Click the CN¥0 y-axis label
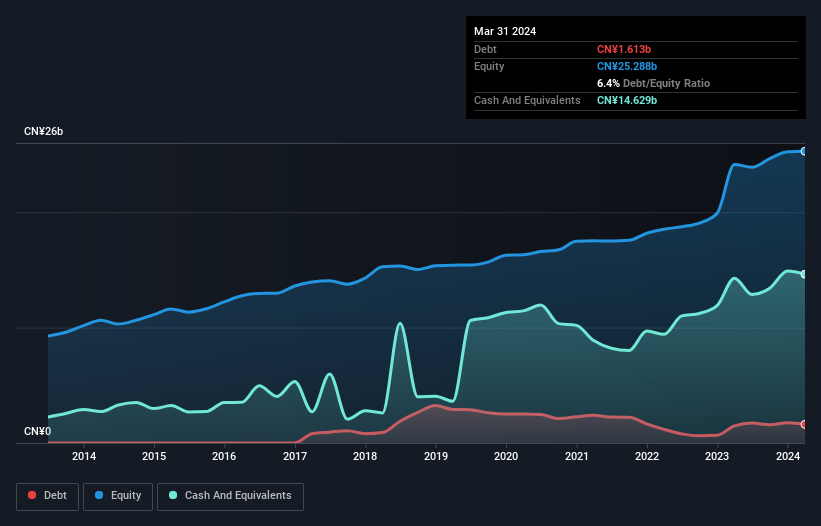The height and width of the screenshot is (526, 821). pos(37,431)
